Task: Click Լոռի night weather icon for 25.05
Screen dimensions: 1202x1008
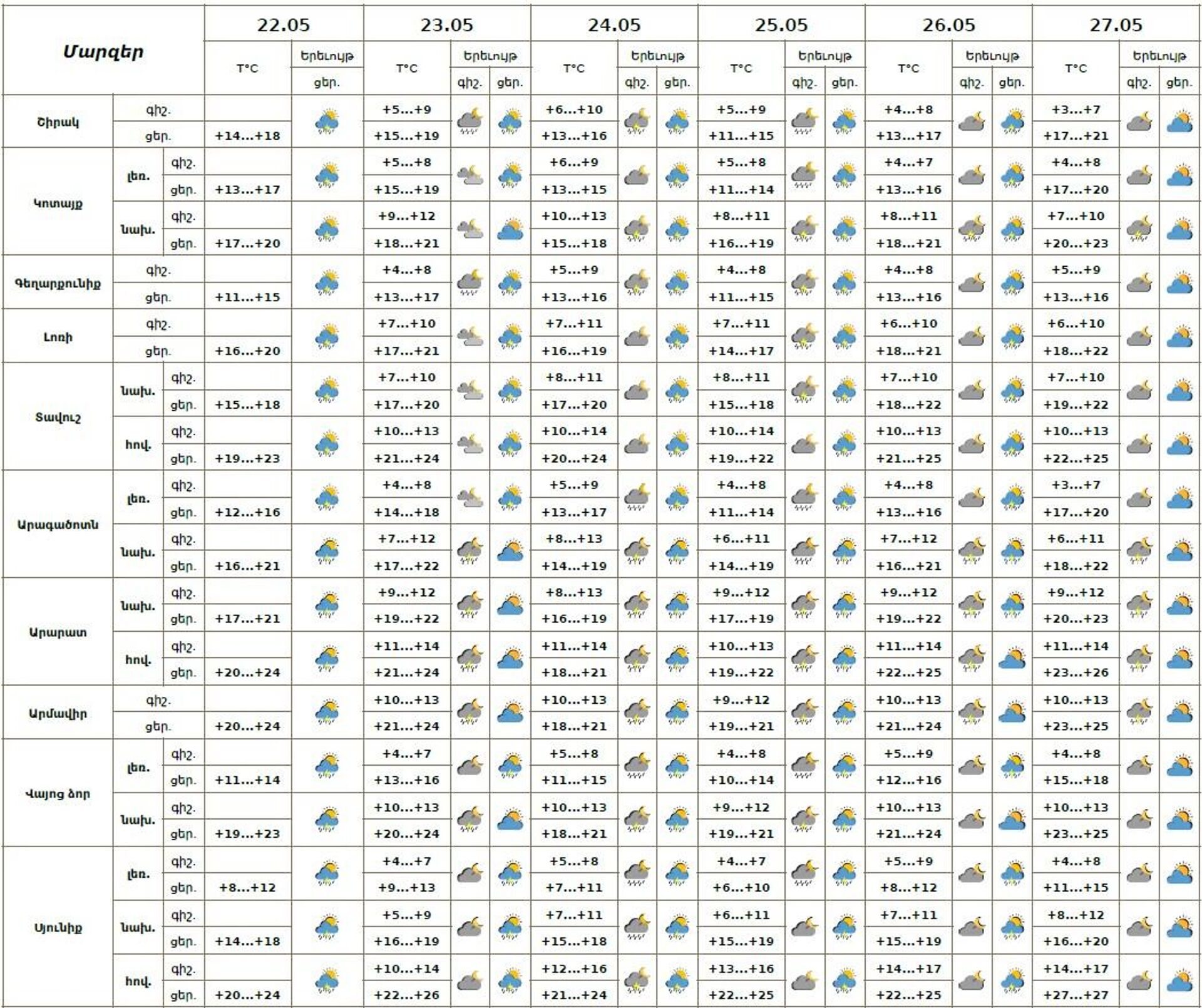Action: pyautogui.click(x=804, y=337)
